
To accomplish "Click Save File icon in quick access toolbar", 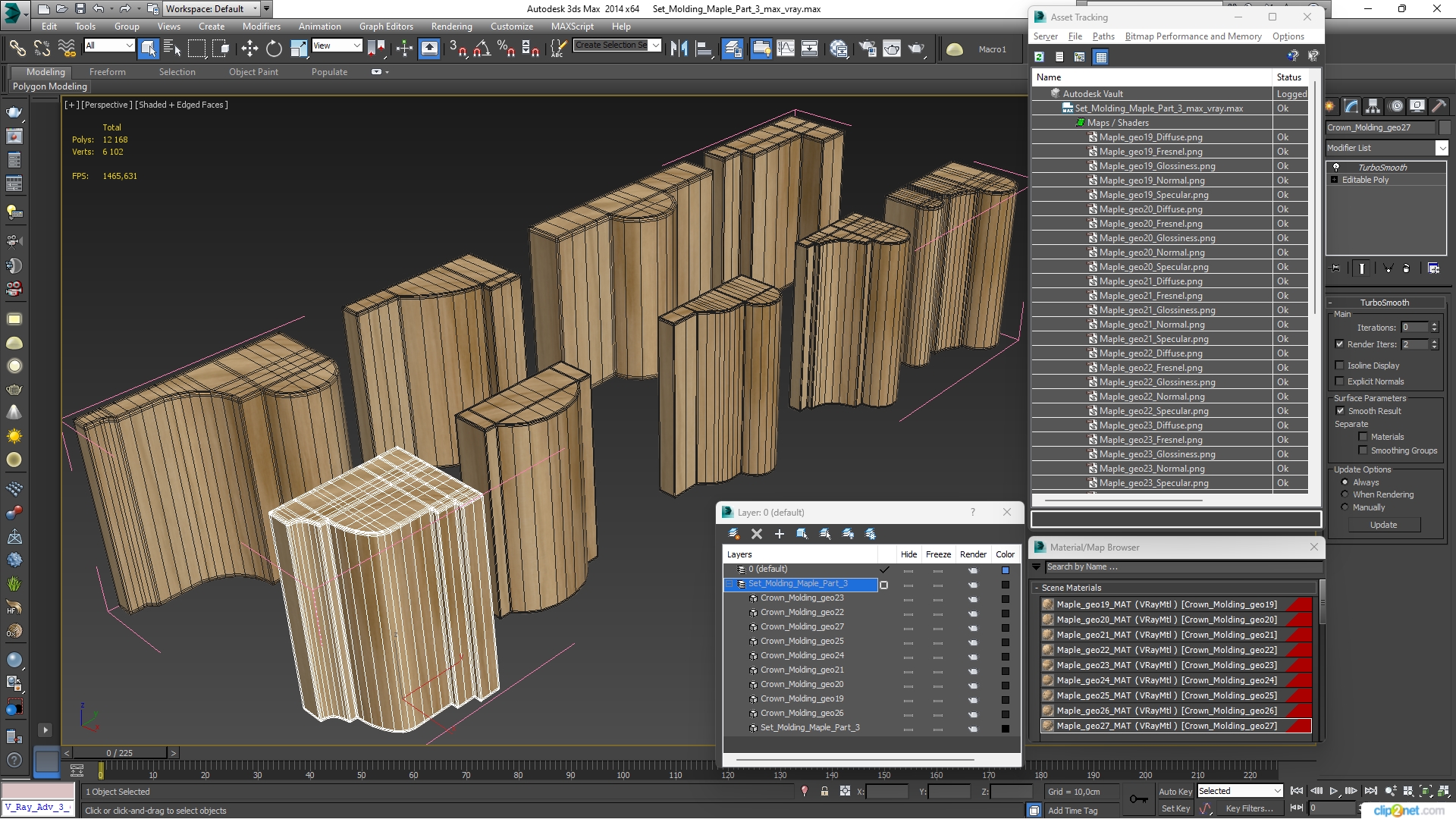I will (x=80, y=9).
